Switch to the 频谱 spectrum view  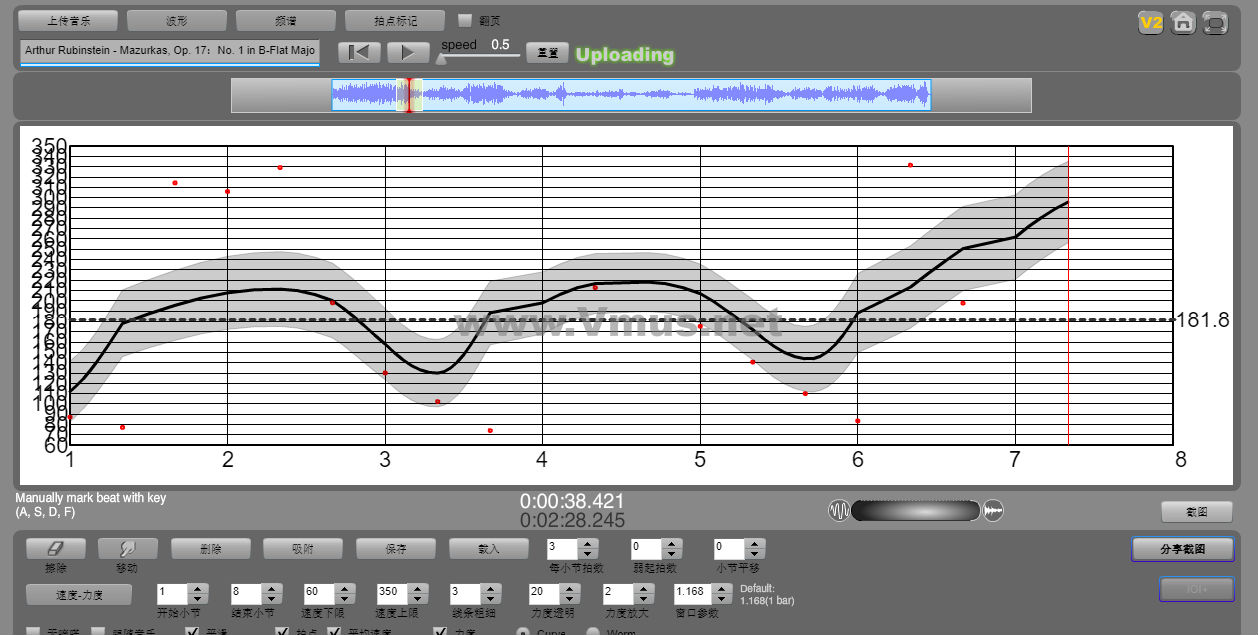(286, 20)
